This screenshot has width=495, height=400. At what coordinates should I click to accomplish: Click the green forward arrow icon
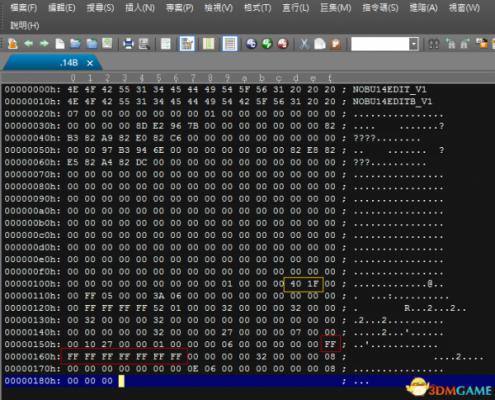(x=44, y=44)
